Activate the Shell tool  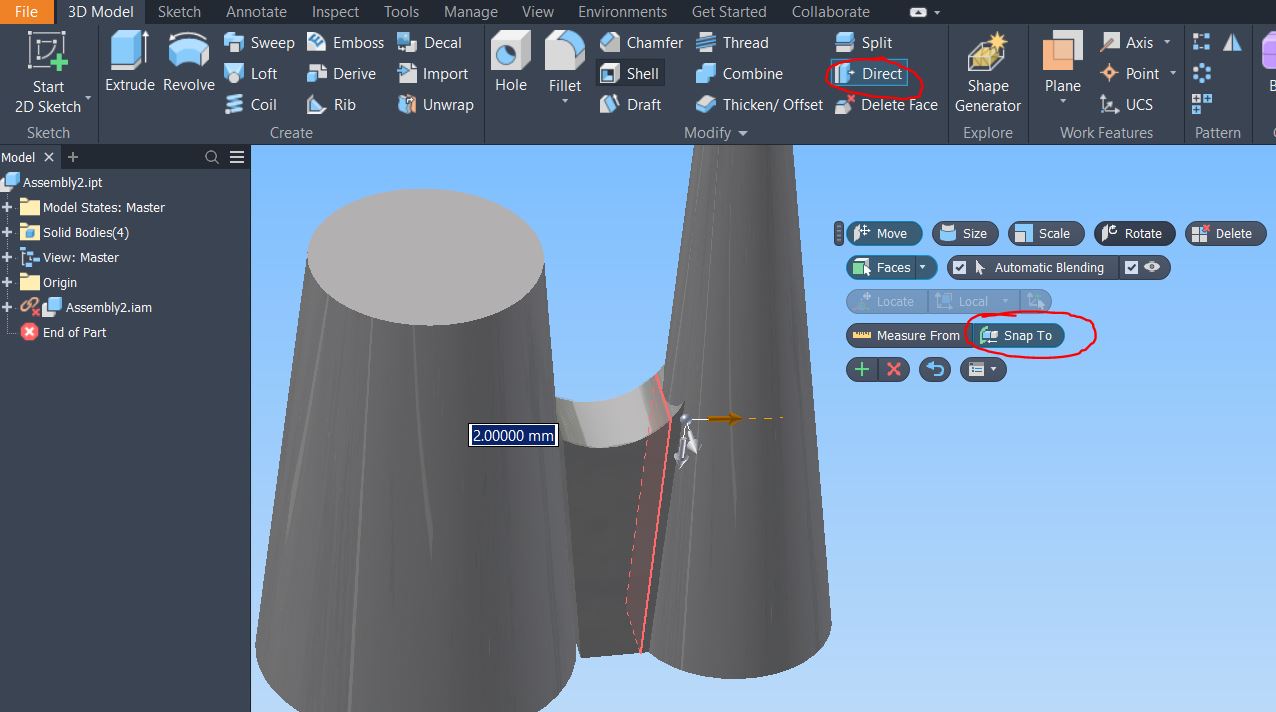(629, 74)
